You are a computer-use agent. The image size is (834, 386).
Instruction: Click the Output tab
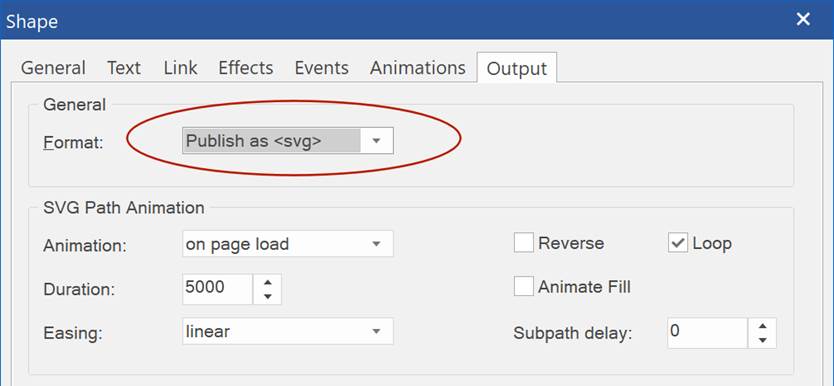[517, 68]
